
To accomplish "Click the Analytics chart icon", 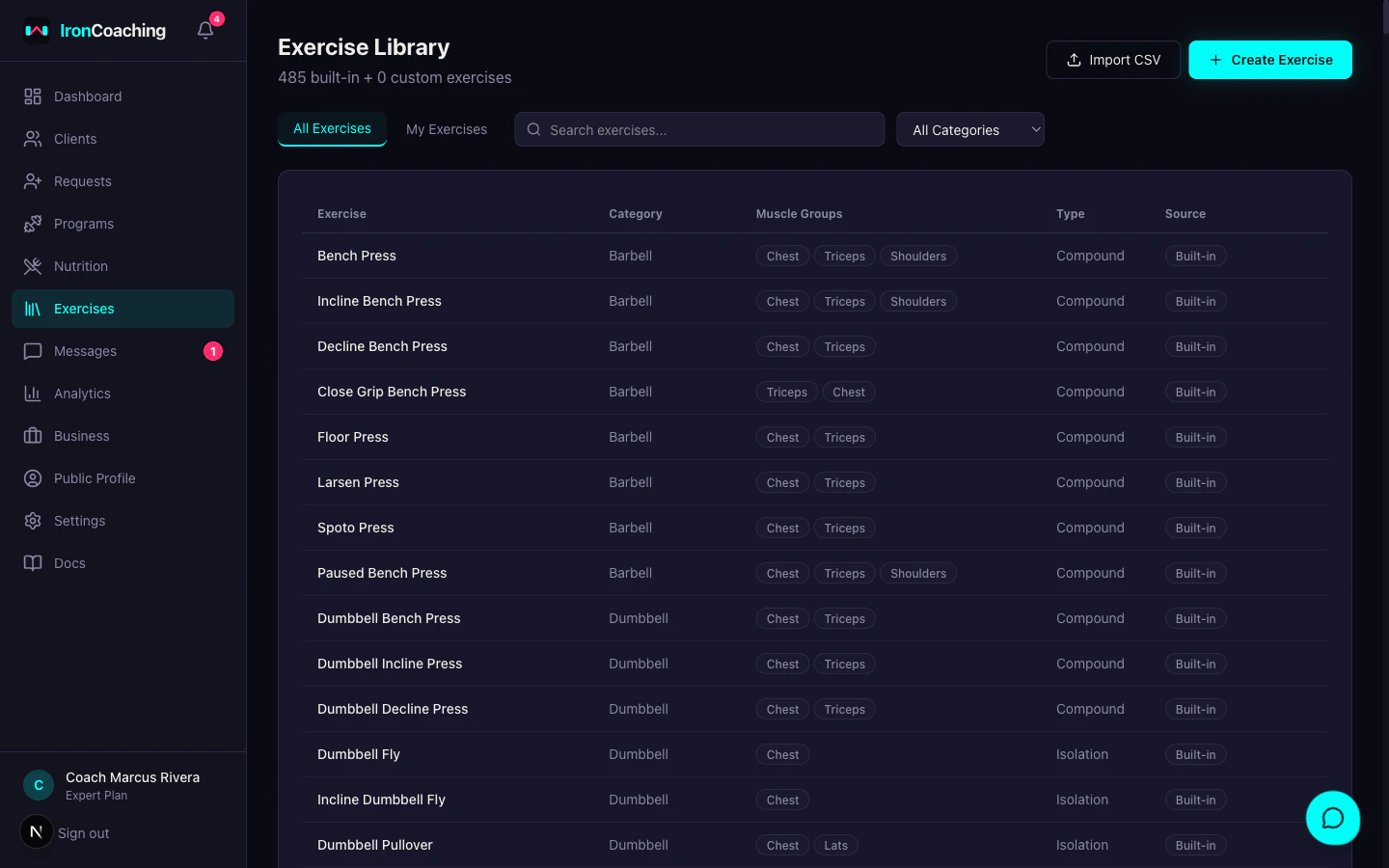I will click(33, 393).
